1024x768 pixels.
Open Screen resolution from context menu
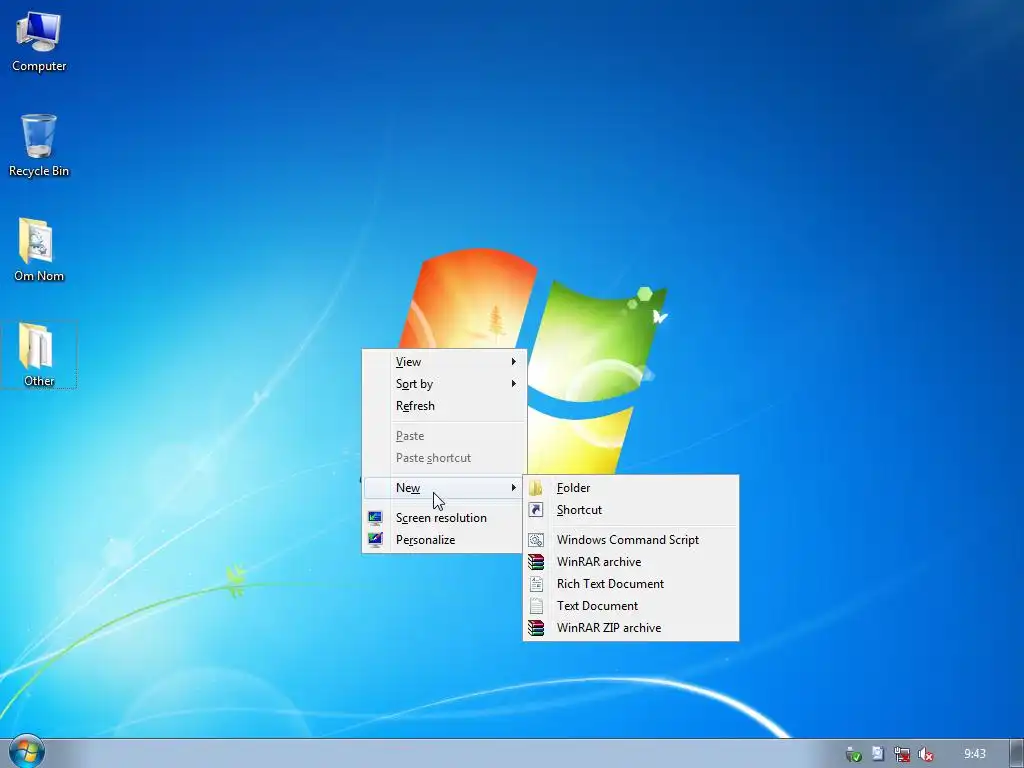click(444, 518)
